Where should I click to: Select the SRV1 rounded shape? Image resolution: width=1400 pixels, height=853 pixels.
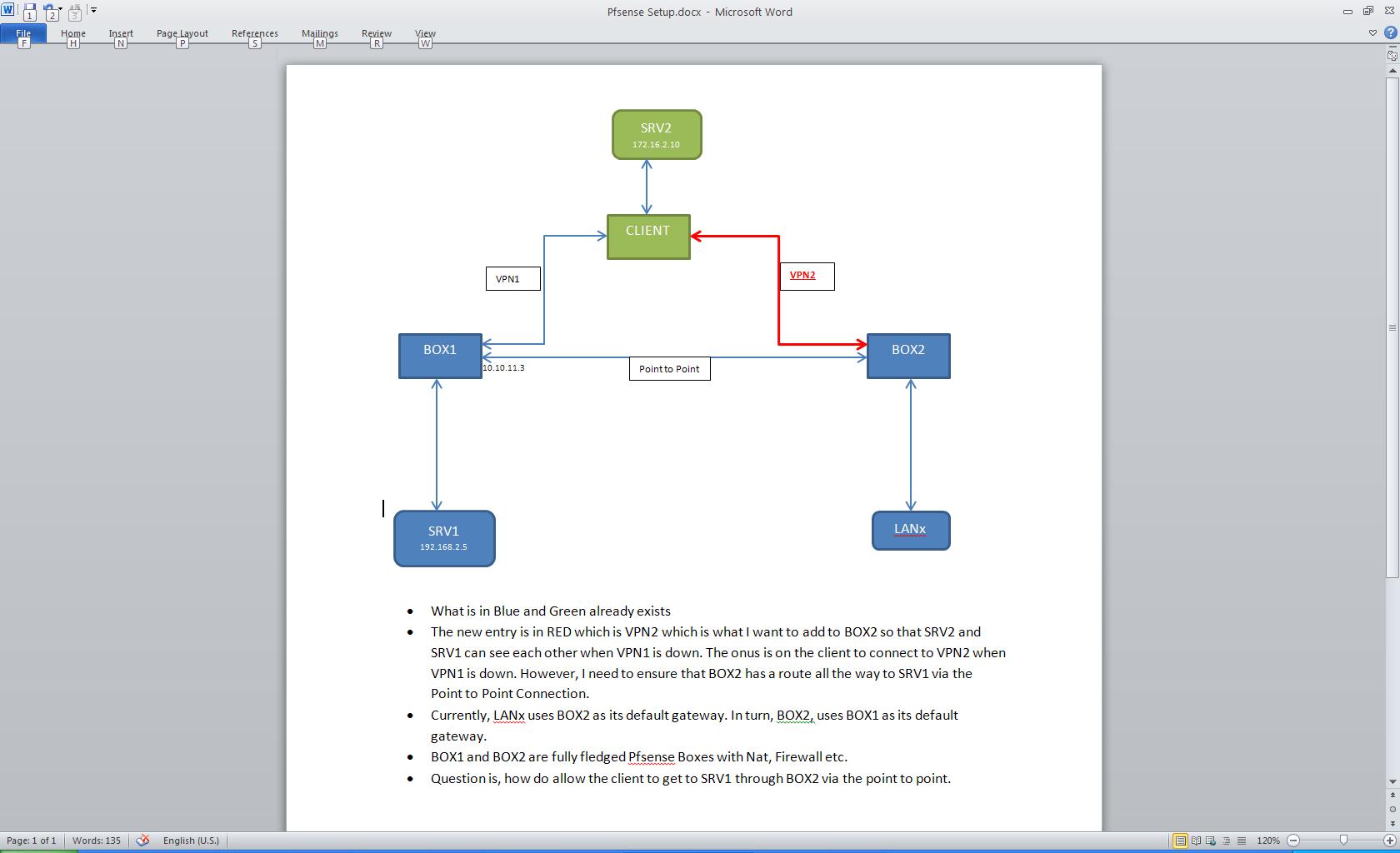pyautogui.click(x=444, y=539)
